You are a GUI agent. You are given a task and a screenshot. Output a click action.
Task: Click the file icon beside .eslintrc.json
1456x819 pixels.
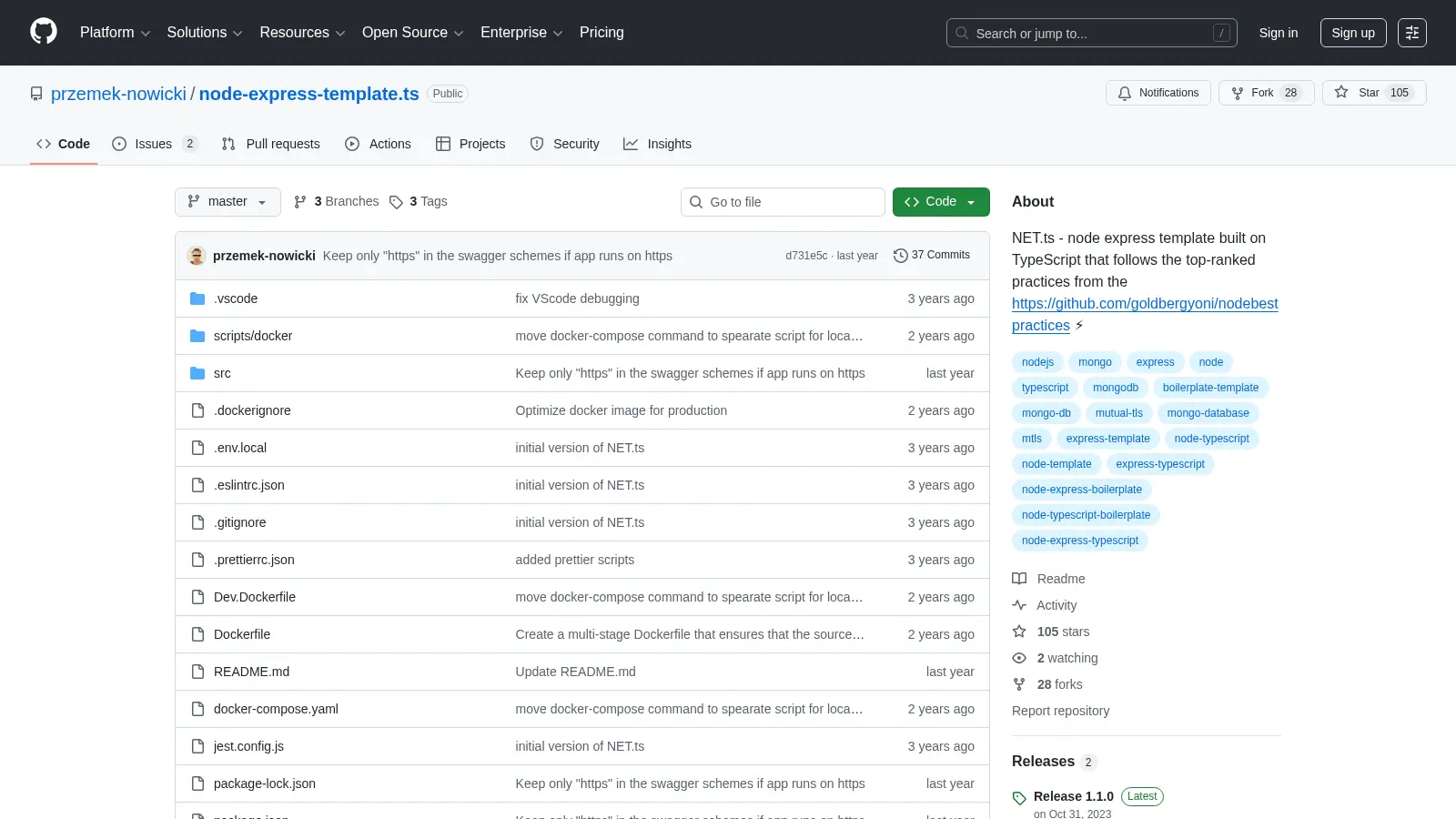click(x=197, y=485)
